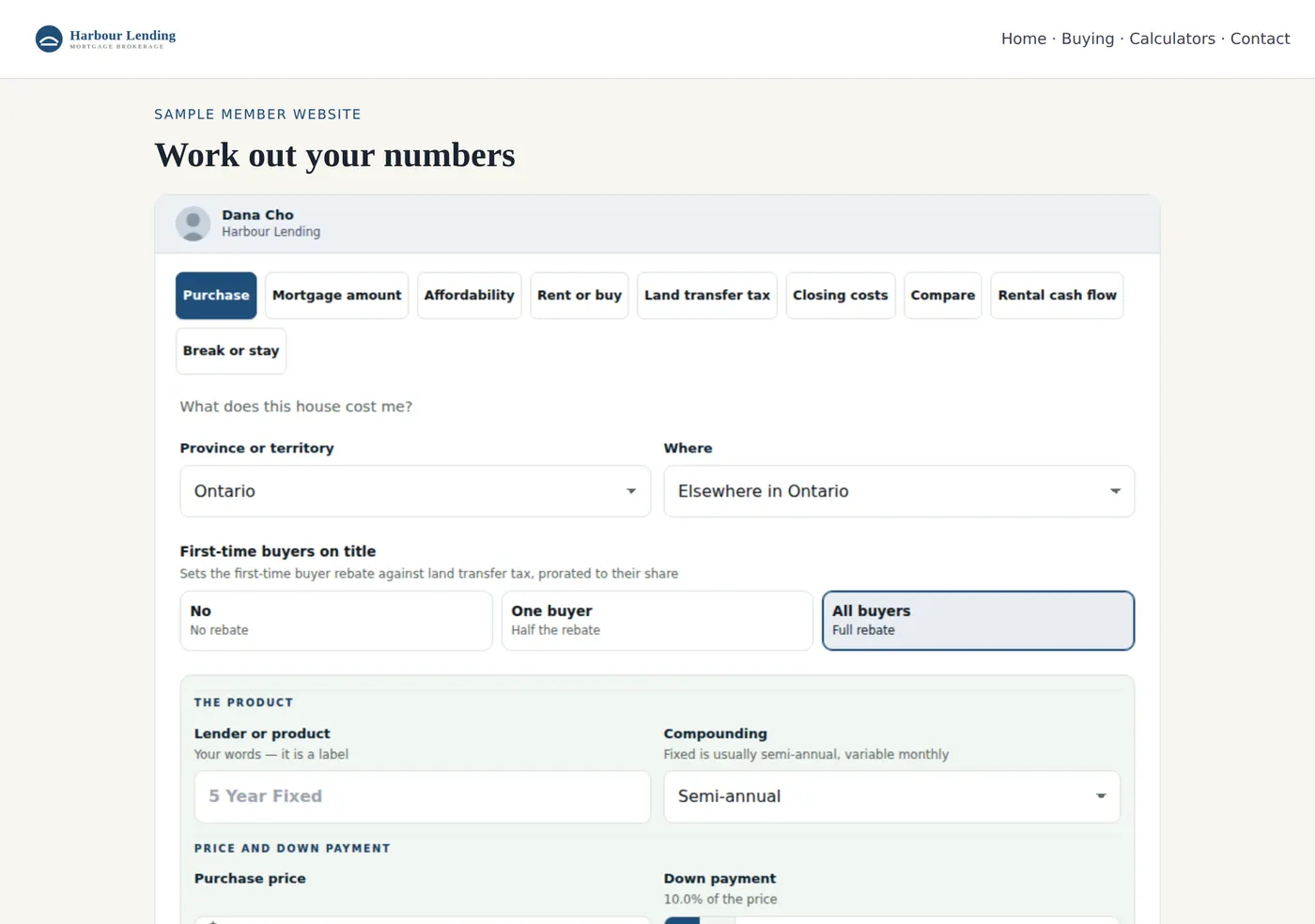Open the Where location dropdown

point(899,491)
